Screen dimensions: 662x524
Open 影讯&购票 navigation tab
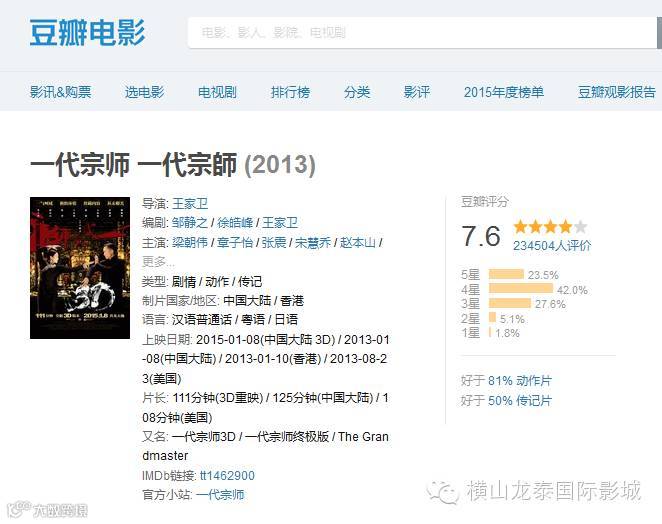coord(60,92)
